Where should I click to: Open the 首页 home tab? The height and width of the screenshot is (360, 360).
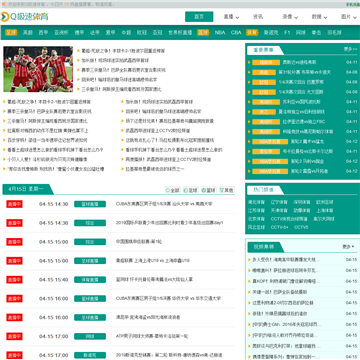[x=199, y=17]
